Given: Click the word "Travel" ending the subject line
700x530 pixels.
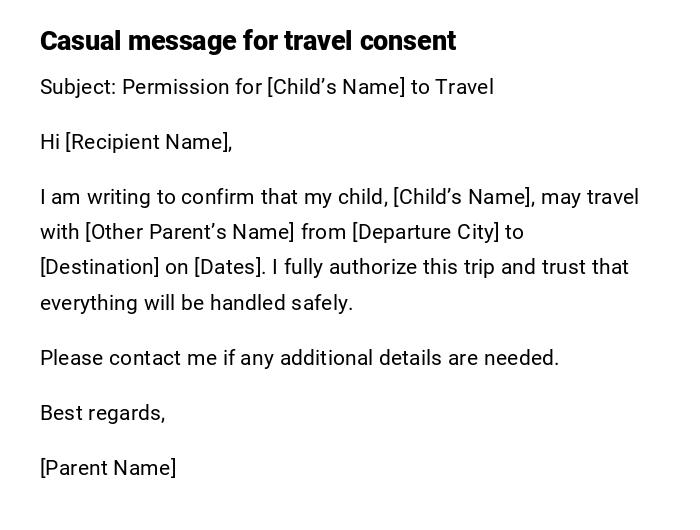Looking at the screenshot, I should tap(464, 87).
